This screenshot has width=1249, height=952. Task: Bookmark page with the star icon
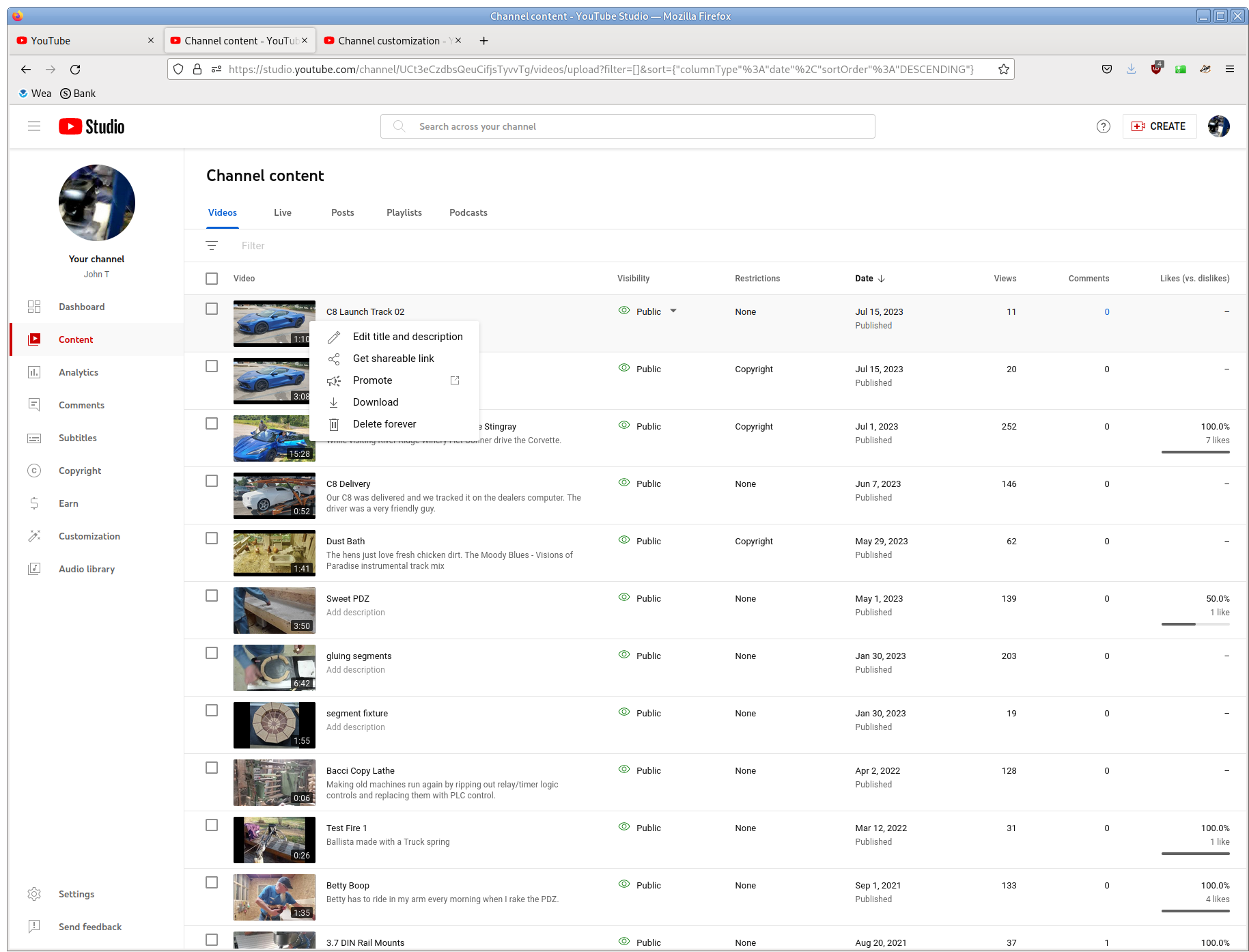tap(1003, 69)
